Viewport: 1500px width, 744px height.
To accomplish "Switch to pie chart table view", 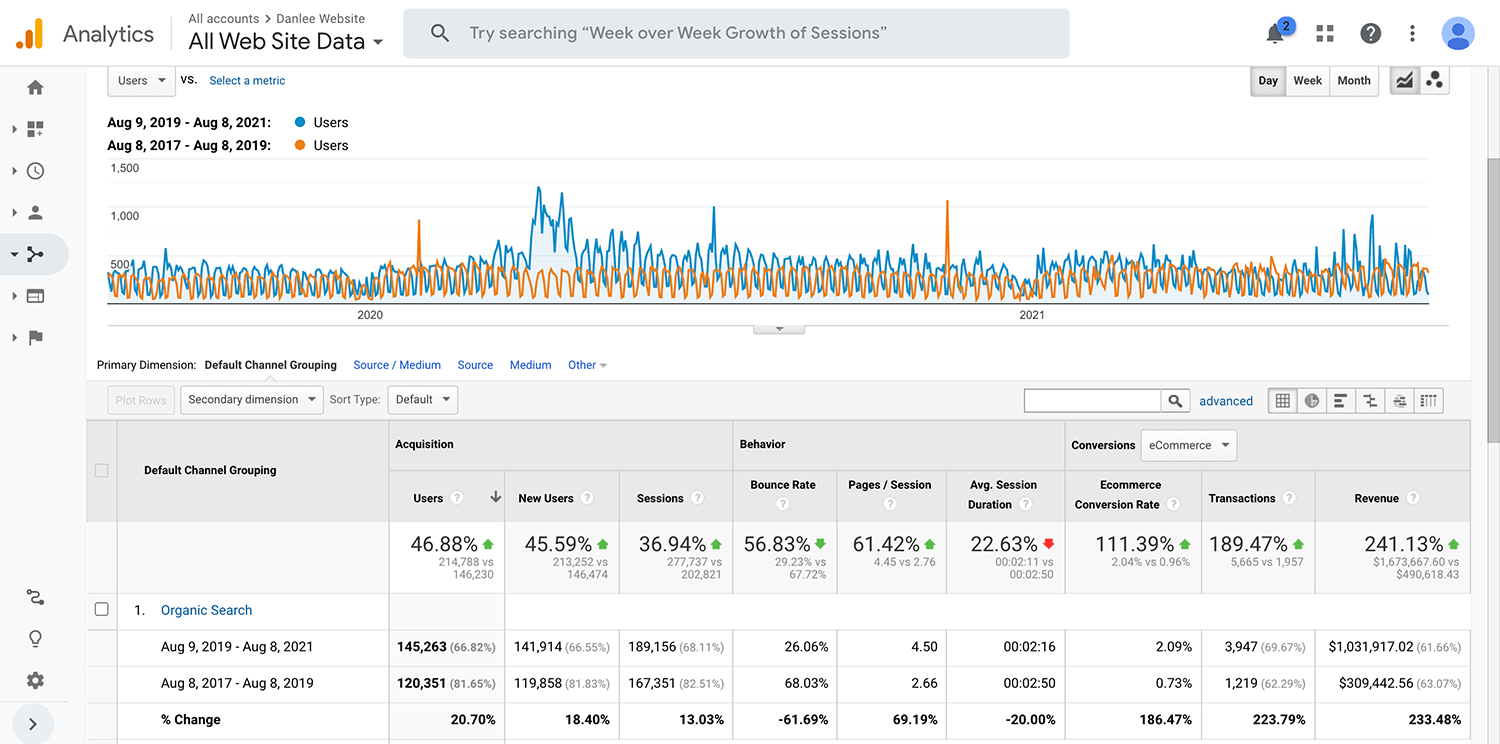I will coord(1311,401).
